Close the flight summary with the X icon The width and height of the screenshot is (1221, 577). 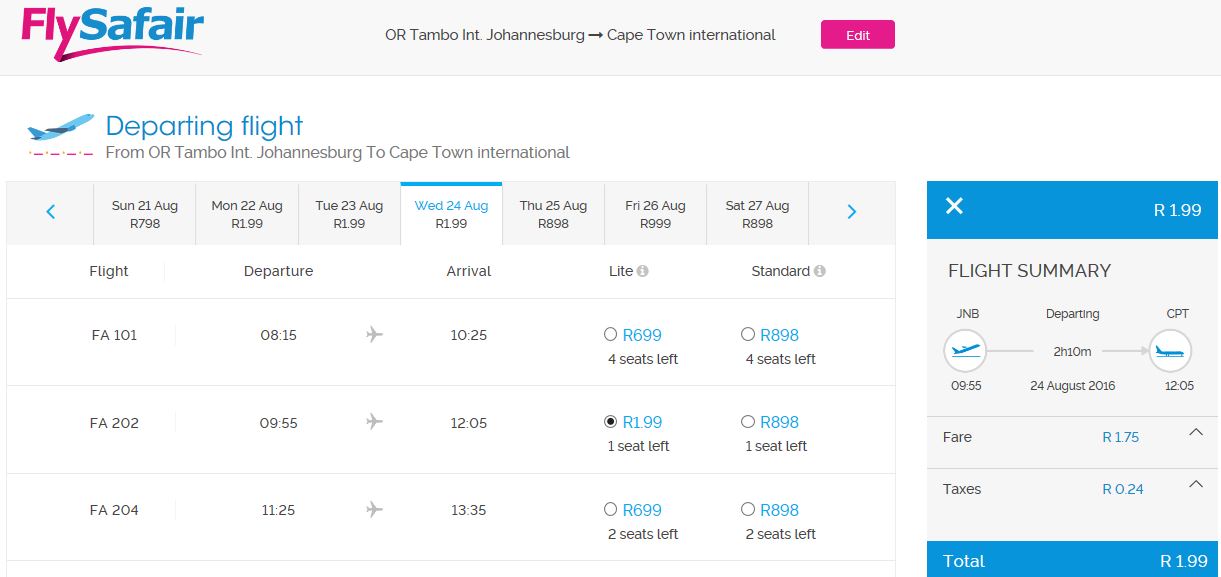point(955,206)
